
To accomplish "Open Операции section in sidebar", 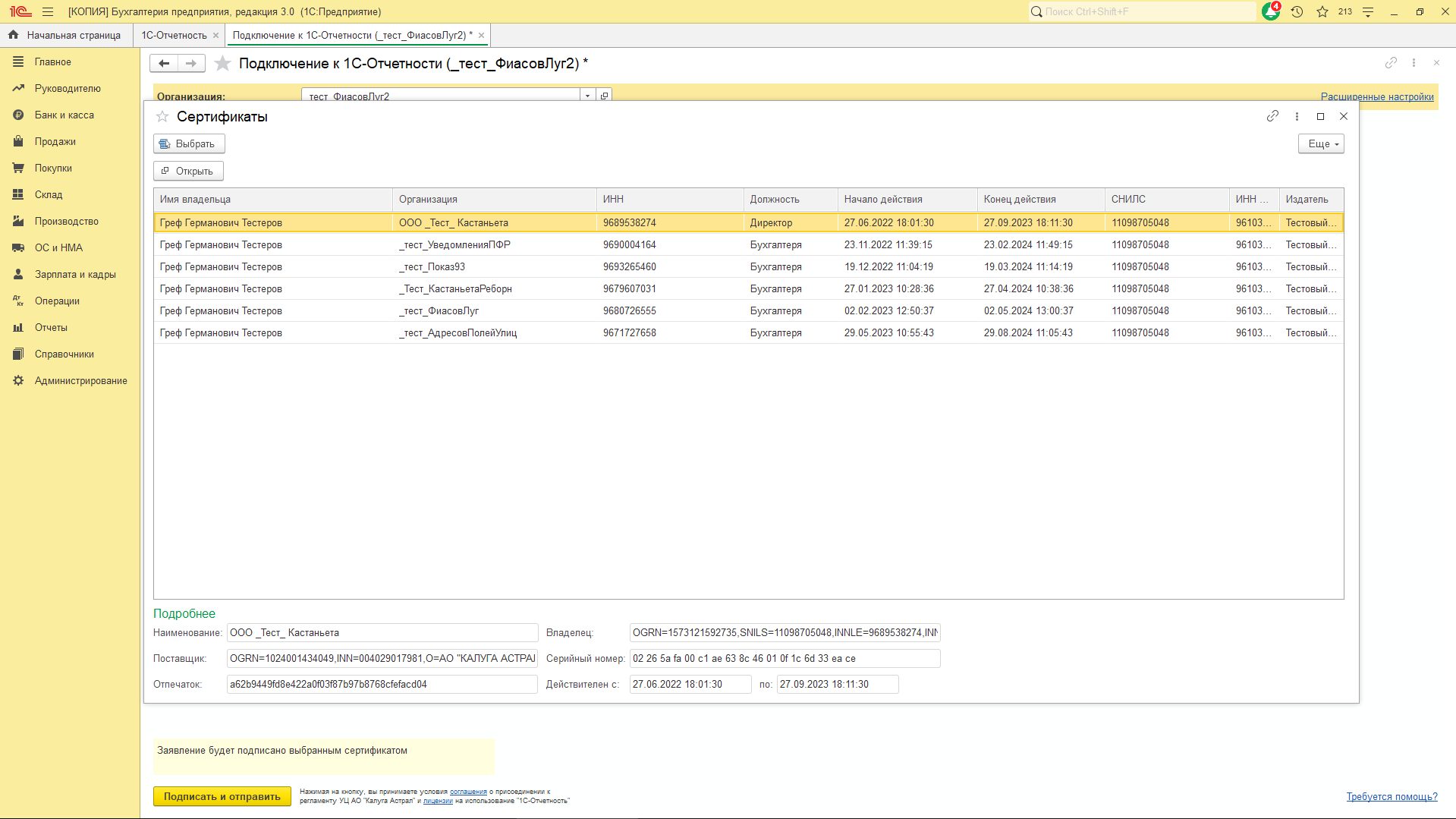I will (x=57, y=301).
